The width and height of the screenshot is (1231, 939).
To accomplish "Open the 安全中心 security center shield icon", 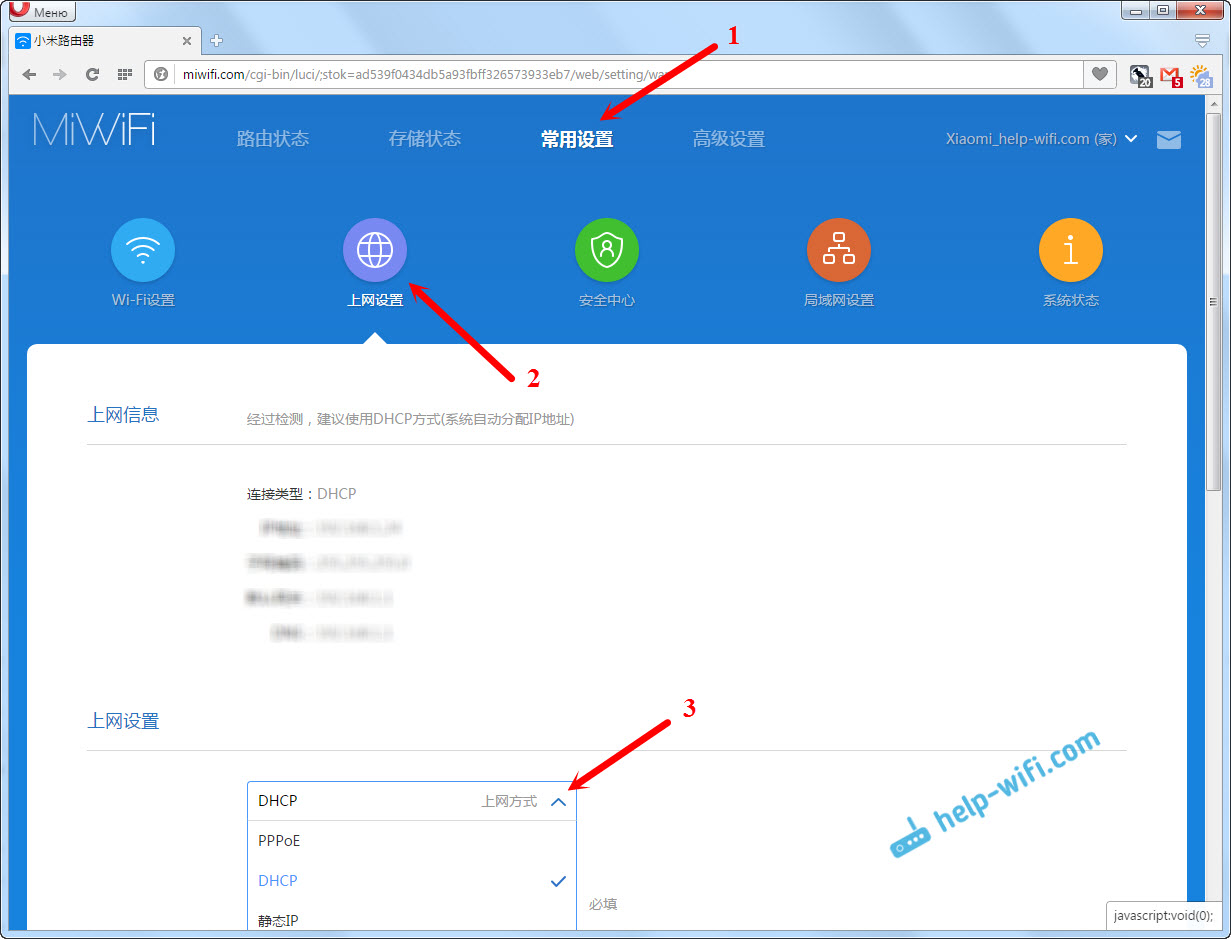I will click(x=607, y=249).
